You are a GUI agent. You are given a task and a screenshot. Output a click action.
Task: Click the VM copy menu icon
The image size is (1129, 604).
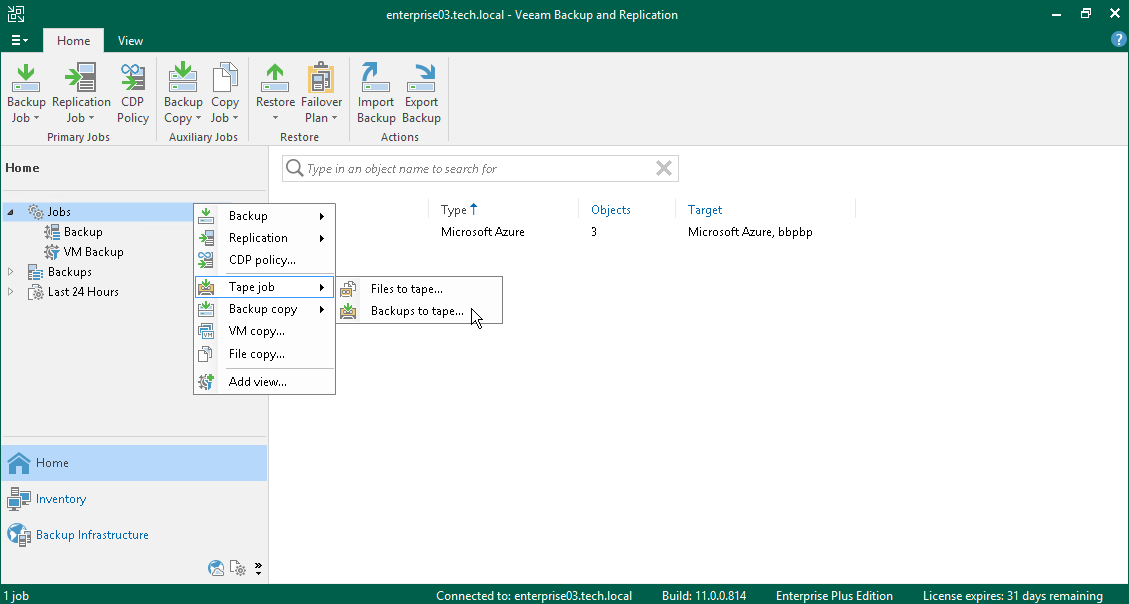pos(206,331)
